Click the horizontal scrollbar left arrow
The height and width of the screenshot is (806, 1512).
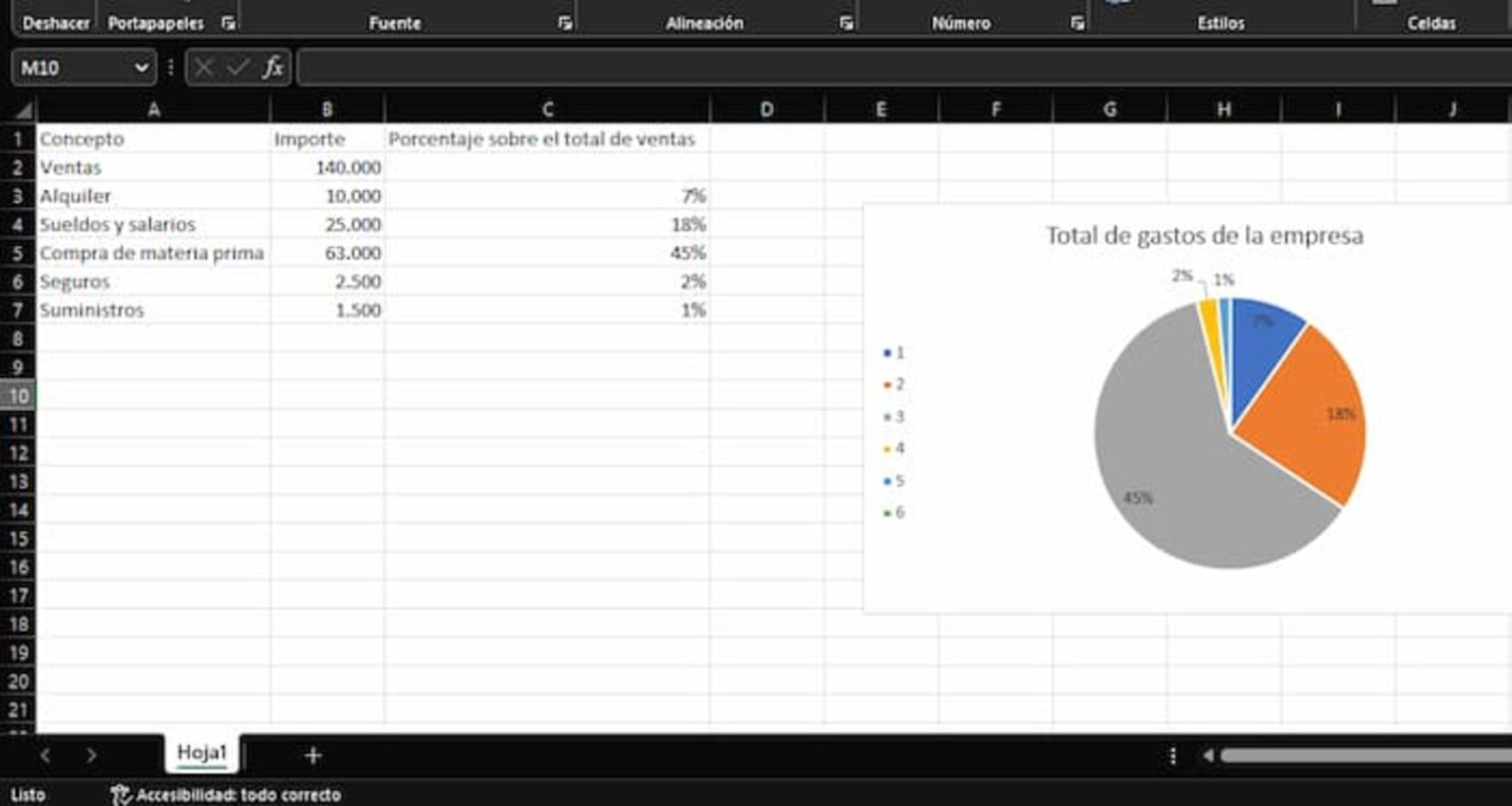[x=1208, y=755]
